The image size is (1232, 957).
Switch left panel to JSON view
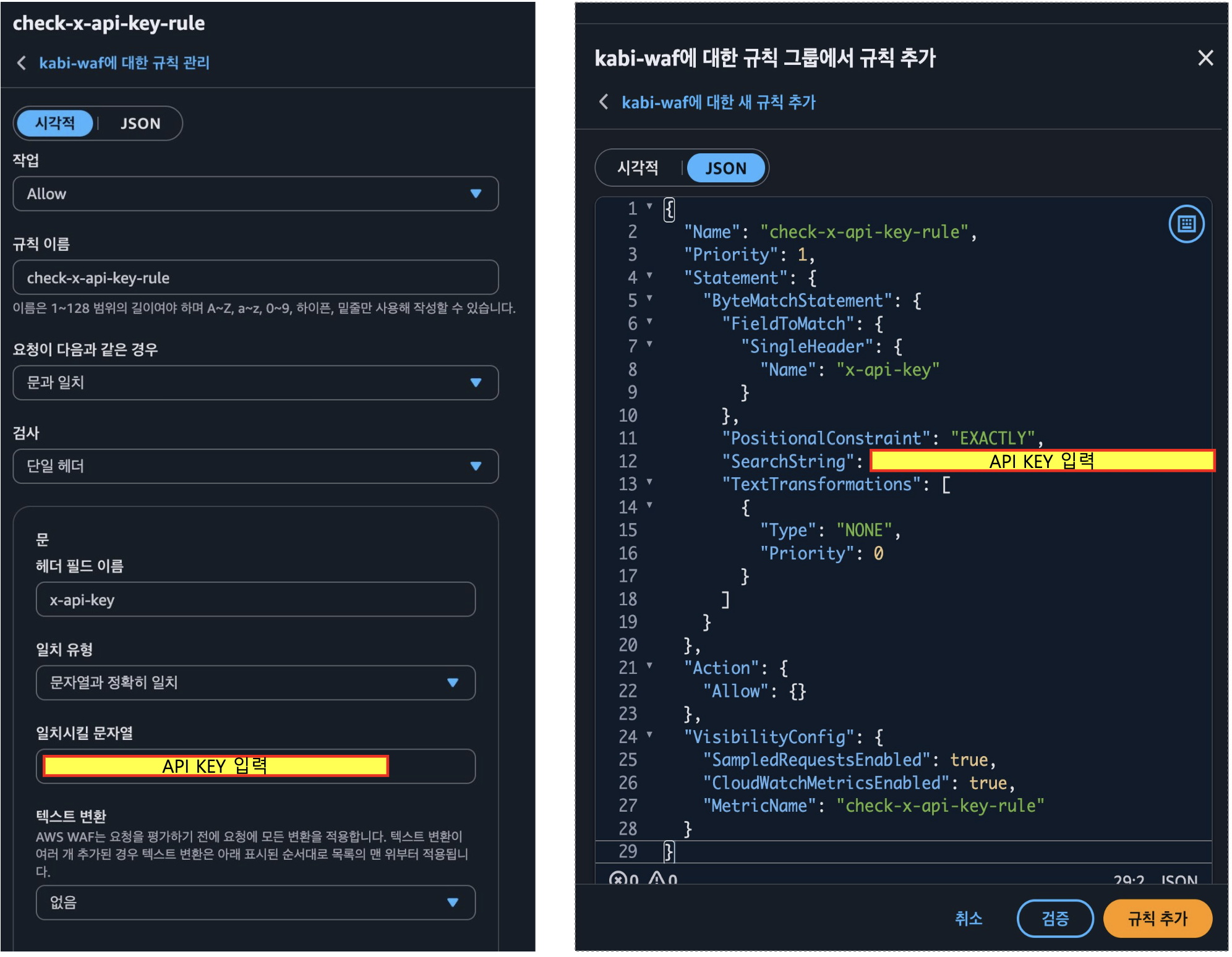pyautogui.click(x=140, y=124)
